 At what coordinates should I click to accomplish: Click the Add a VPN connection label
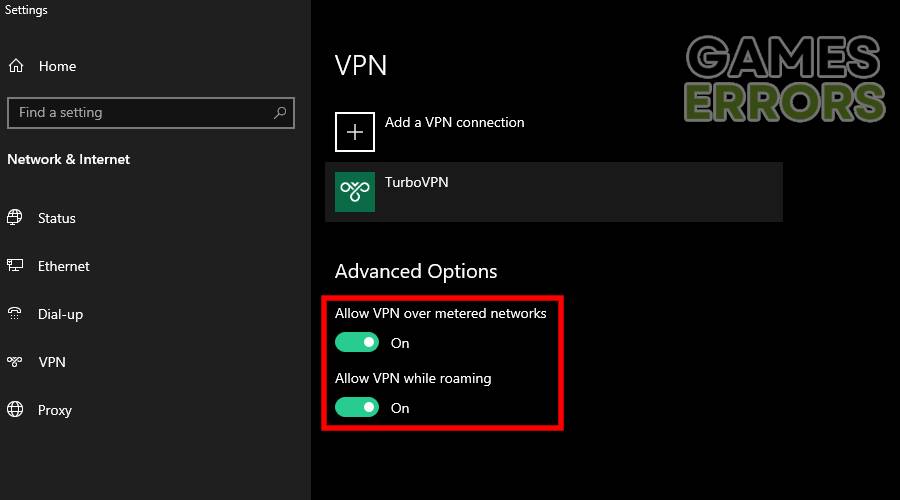pyautogui.click(x=455, y=122)
